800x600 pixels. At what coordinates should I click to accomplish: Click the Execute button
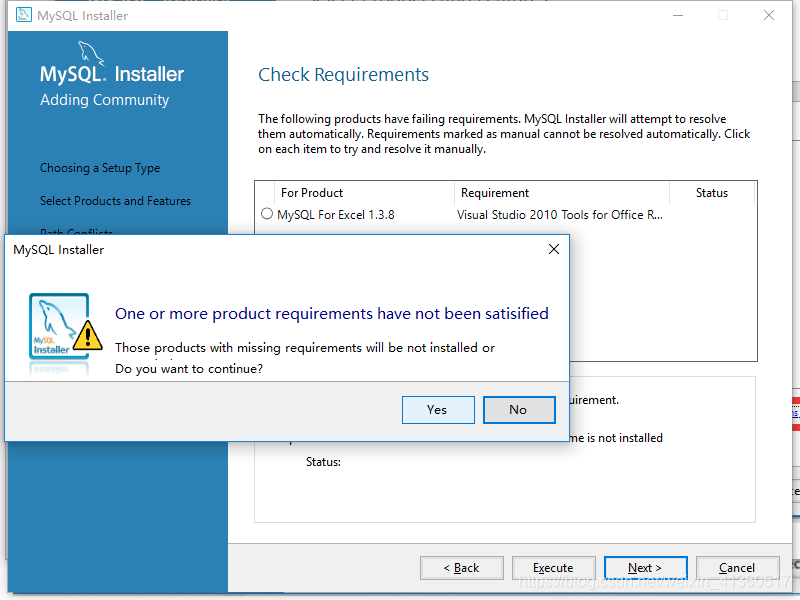(554, 568)
